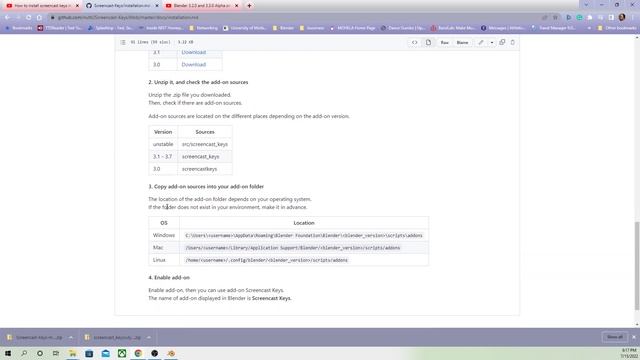Open the Chrome three-dot menu
This screenshot has width=640, height=360.
point(633,18)
